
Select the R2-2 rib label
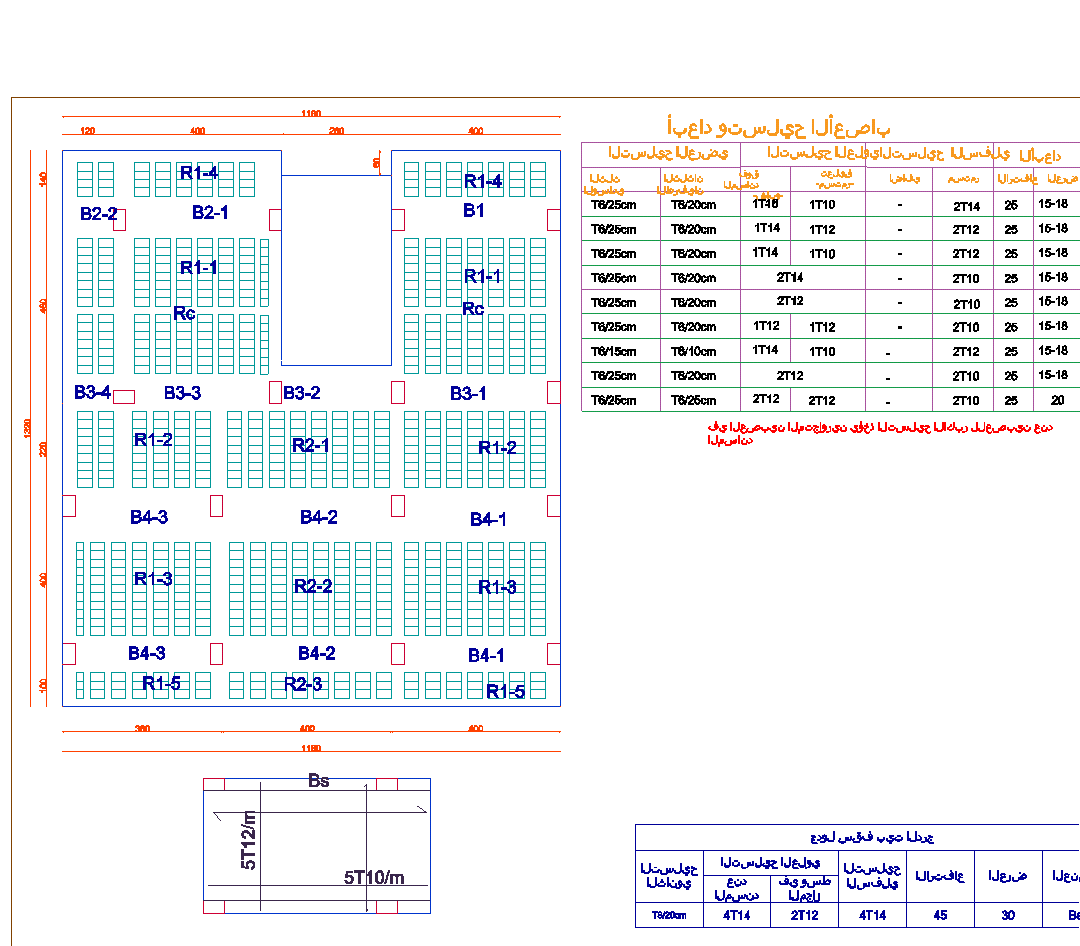click(x=313, y=587)
